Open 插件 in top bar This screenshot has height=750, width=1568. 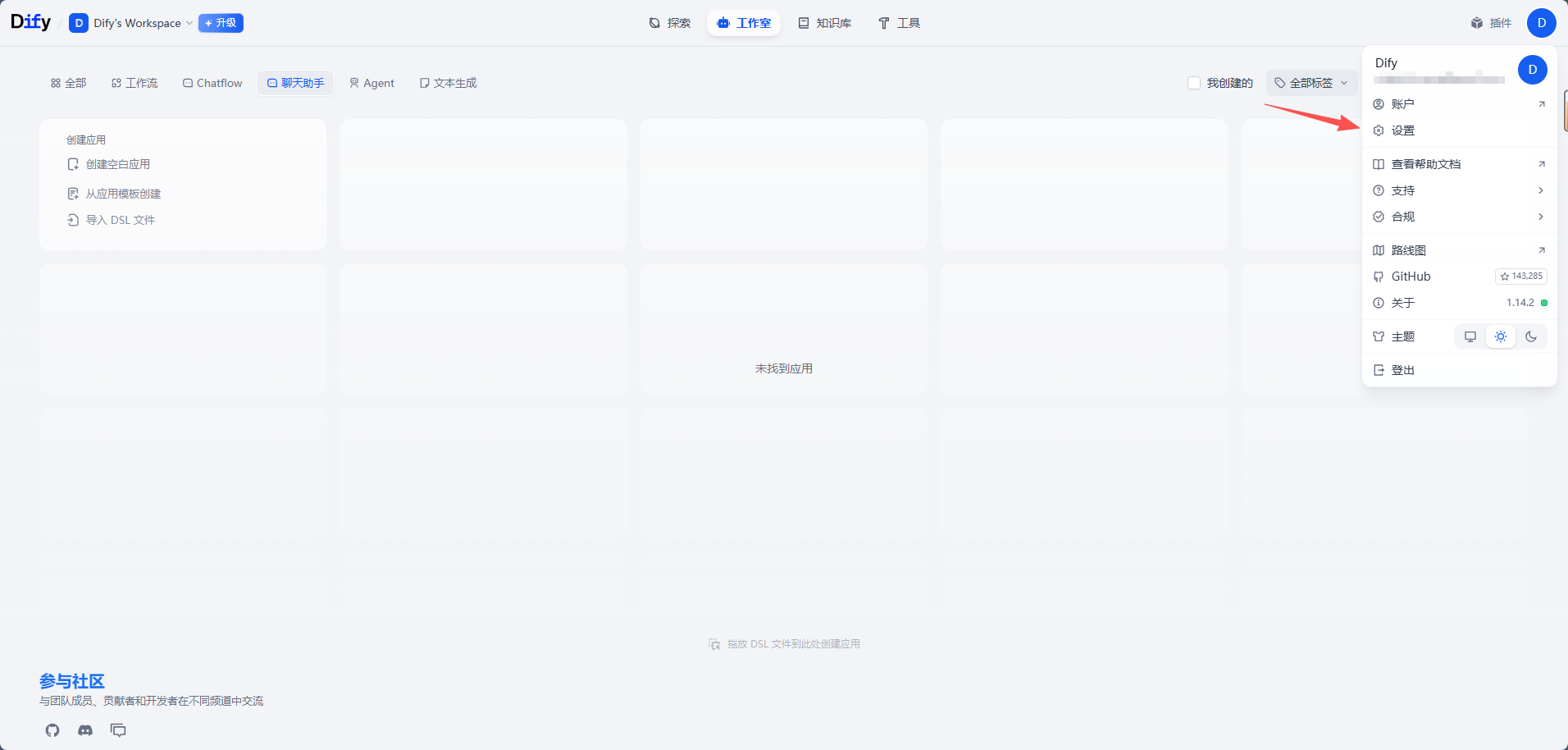[1491, 23]
